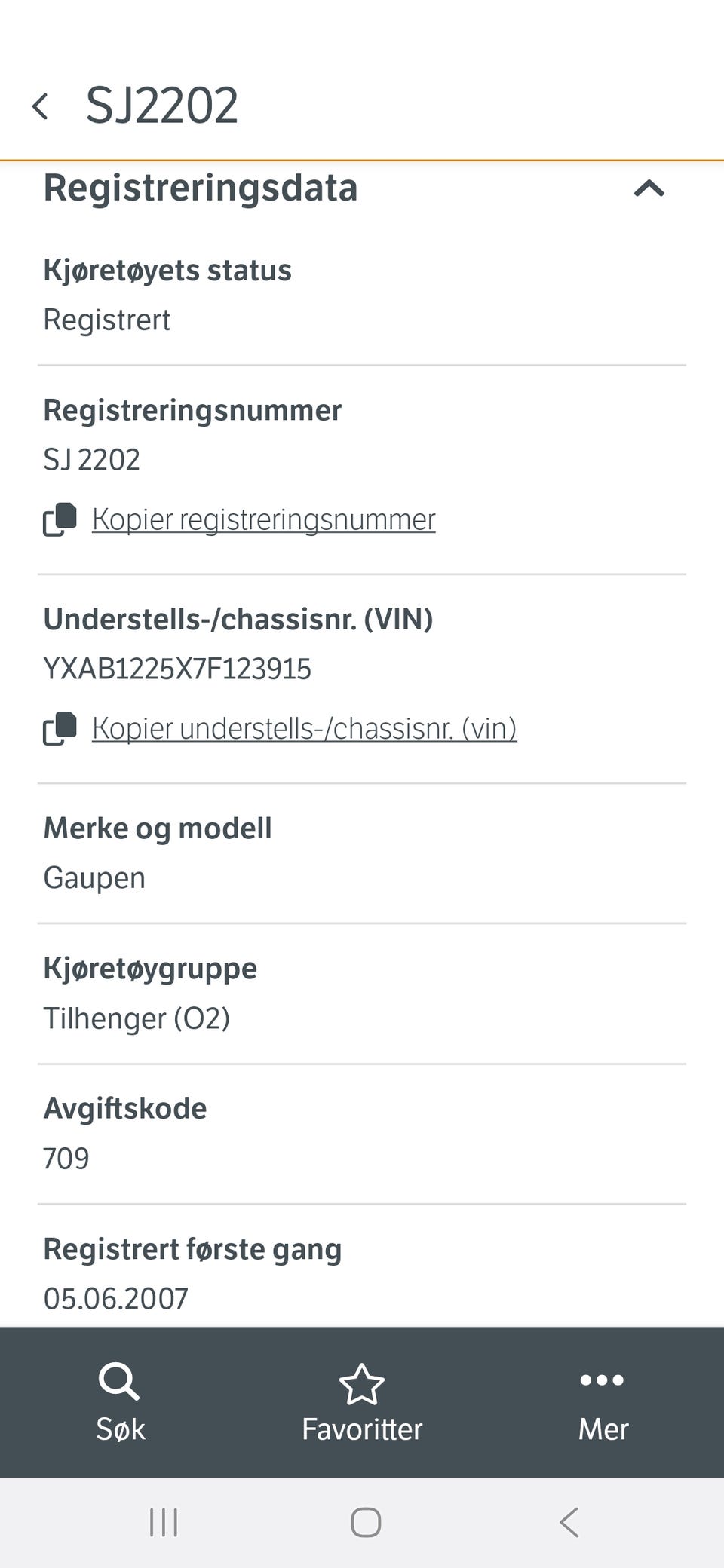Click Kopier understells-/chassisnr. (vin) link
Screen dimensions: 724x1568
(305, 729)
